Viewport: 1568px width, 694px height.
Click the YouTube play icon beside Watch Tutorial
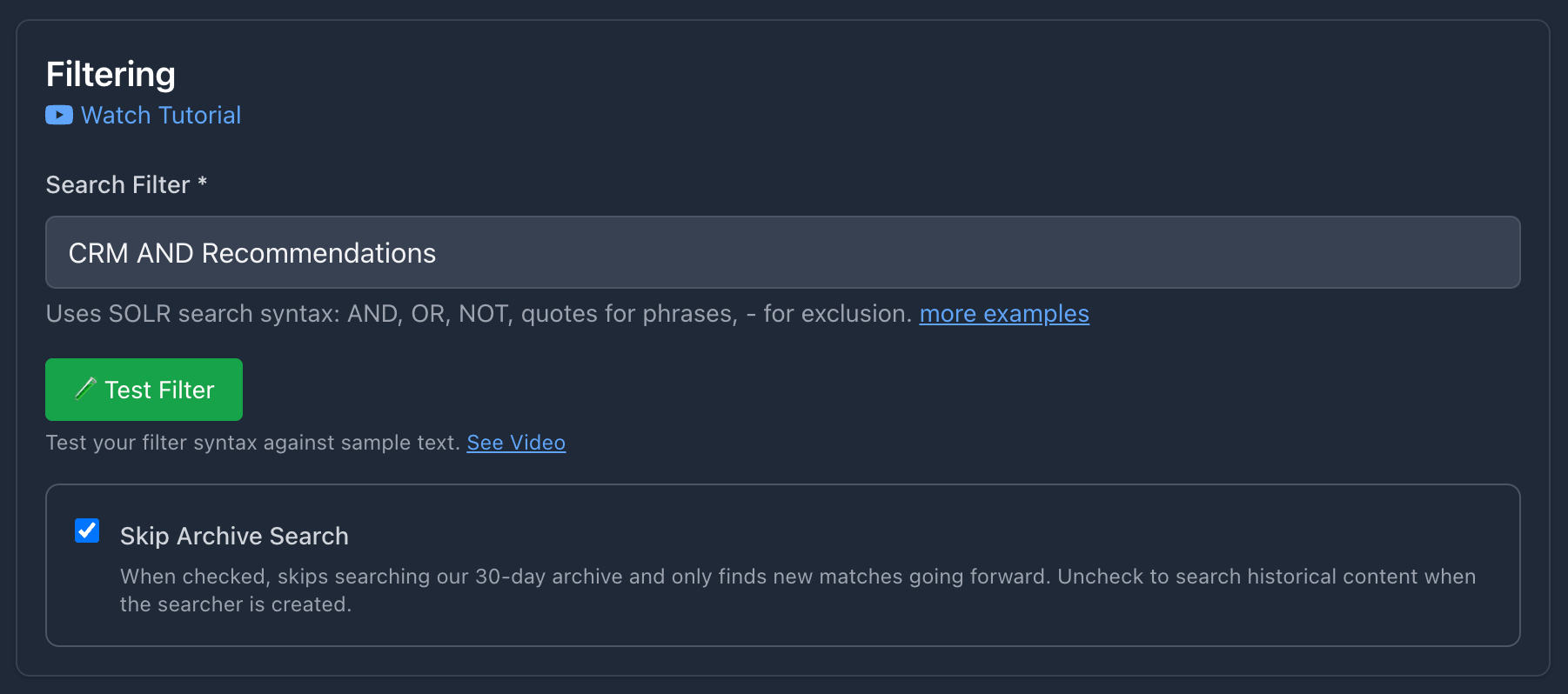(x=59, y=115)
